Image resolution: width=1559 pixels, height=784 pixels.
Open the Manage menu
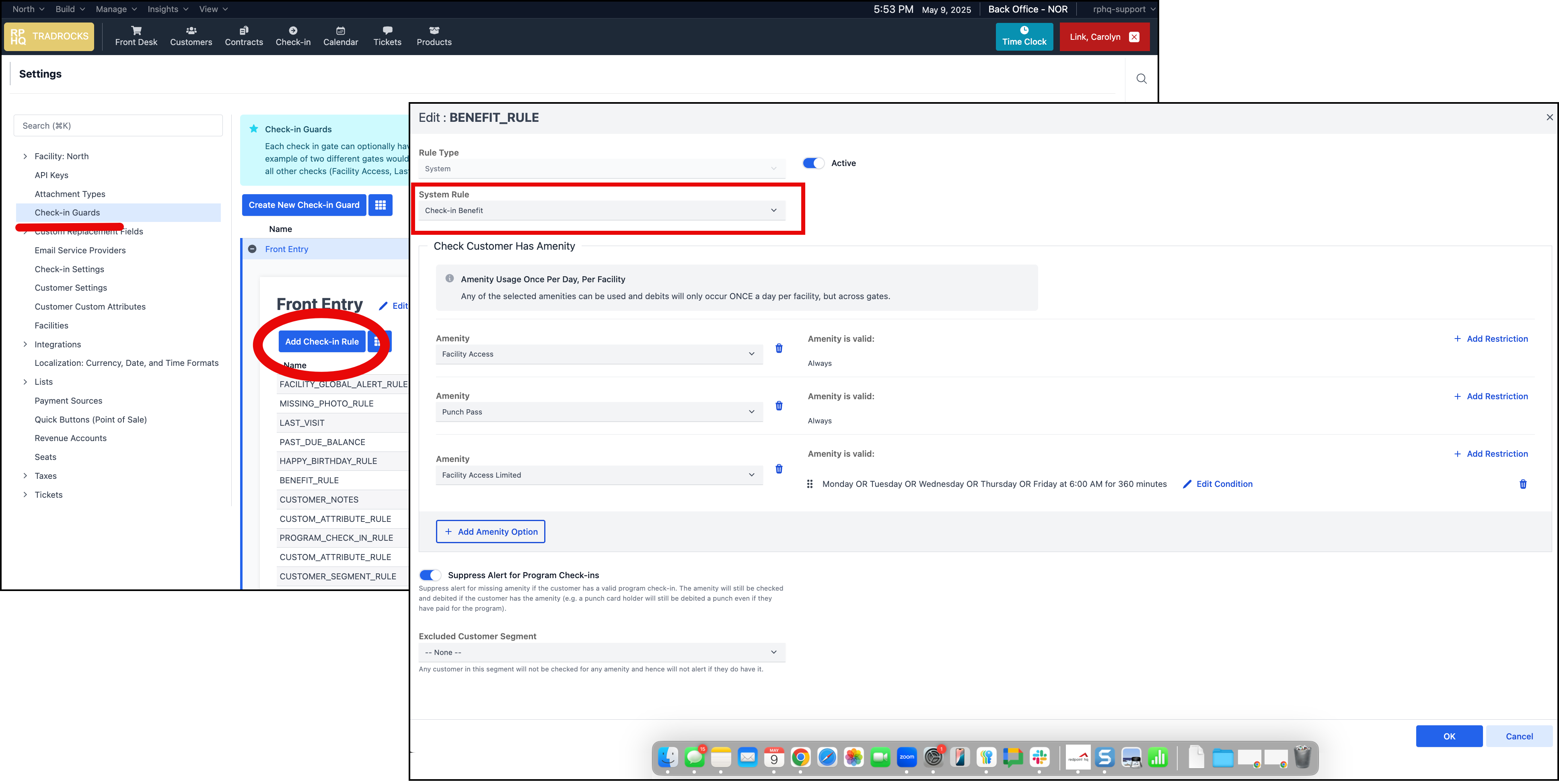coord(116,9)
